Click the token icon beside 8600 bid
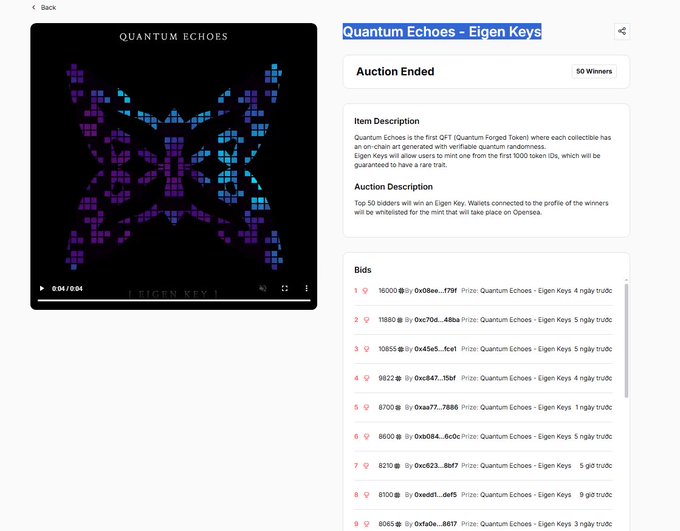 398,436
